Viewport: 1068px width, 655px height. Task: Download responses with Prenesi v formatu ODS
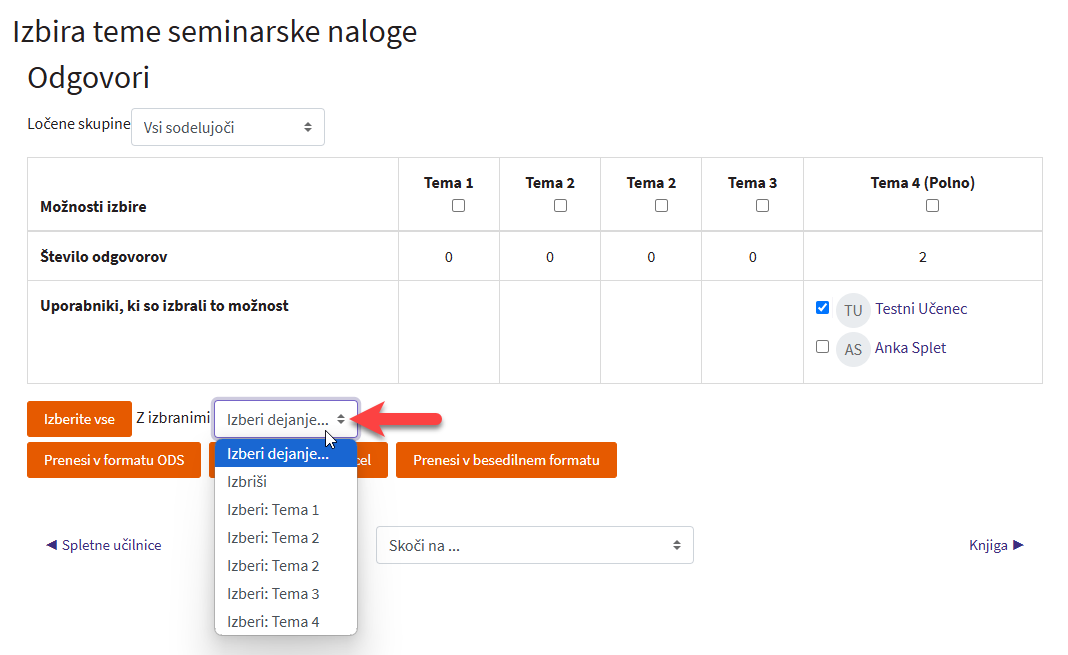(114, 460)
